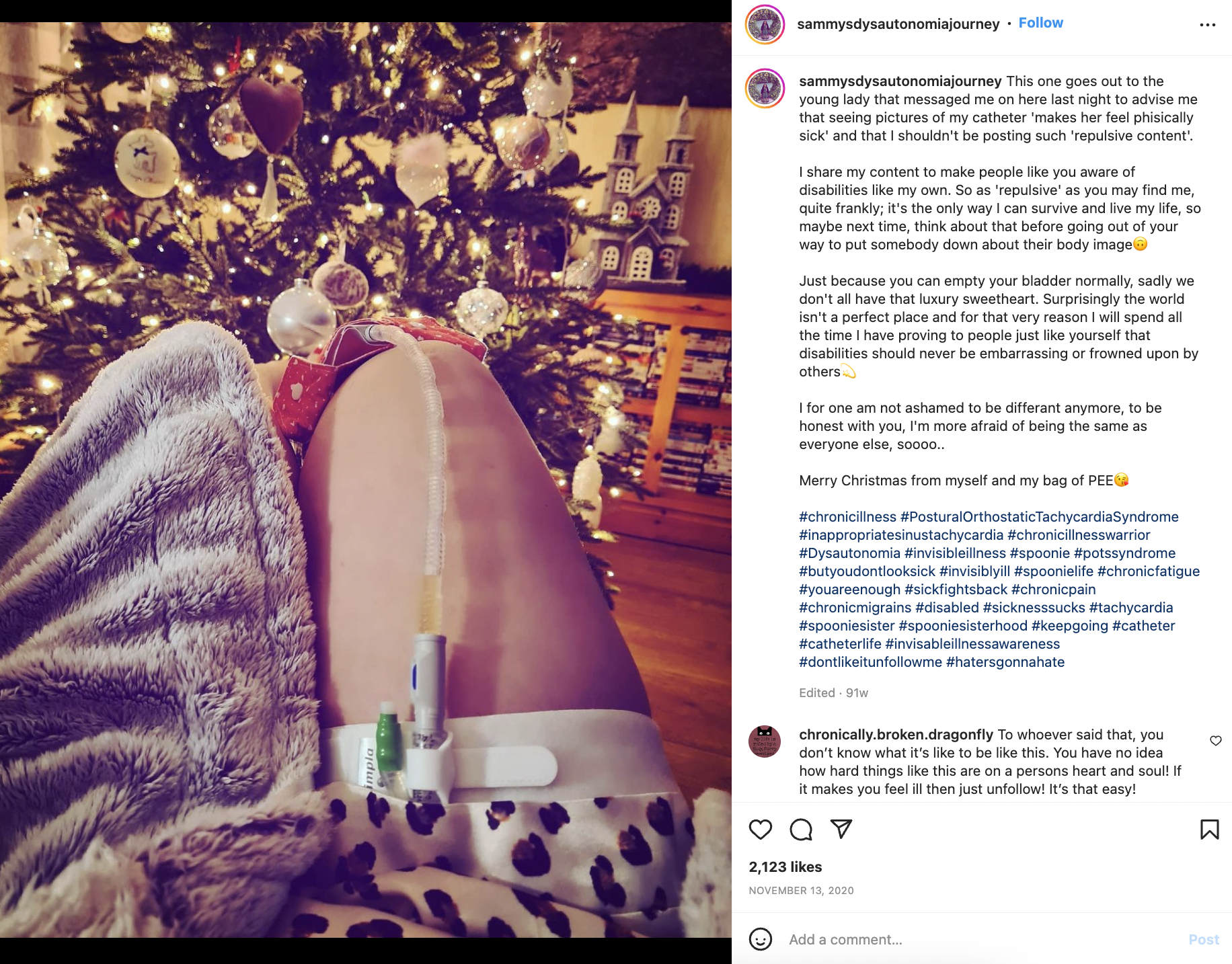Like the post with the heart icon
Viewport: 1232px width, 964px height.
tap(761, 830)
